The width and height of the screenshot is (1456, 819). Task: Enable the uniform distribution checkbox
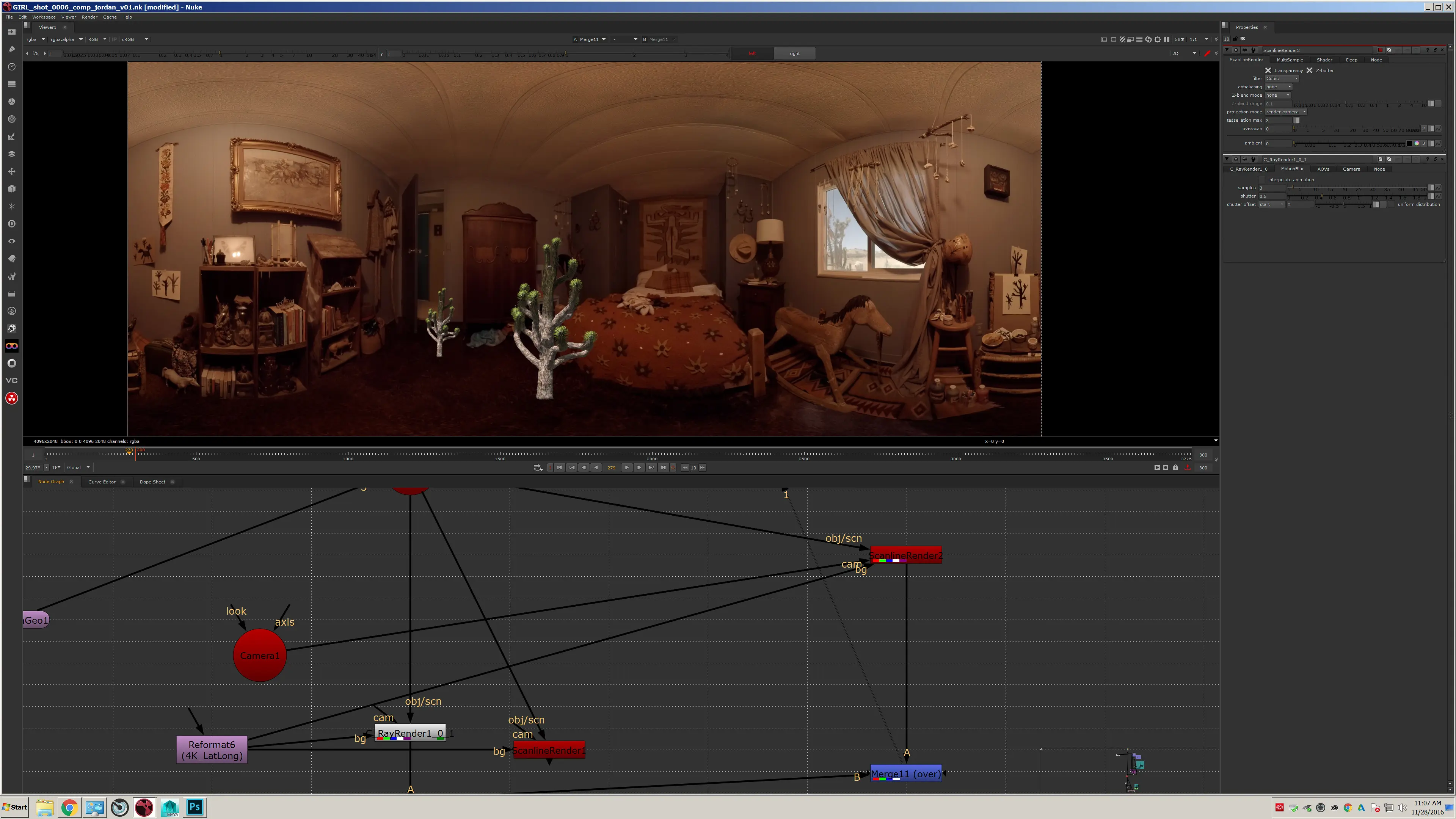coord(1392,205)
